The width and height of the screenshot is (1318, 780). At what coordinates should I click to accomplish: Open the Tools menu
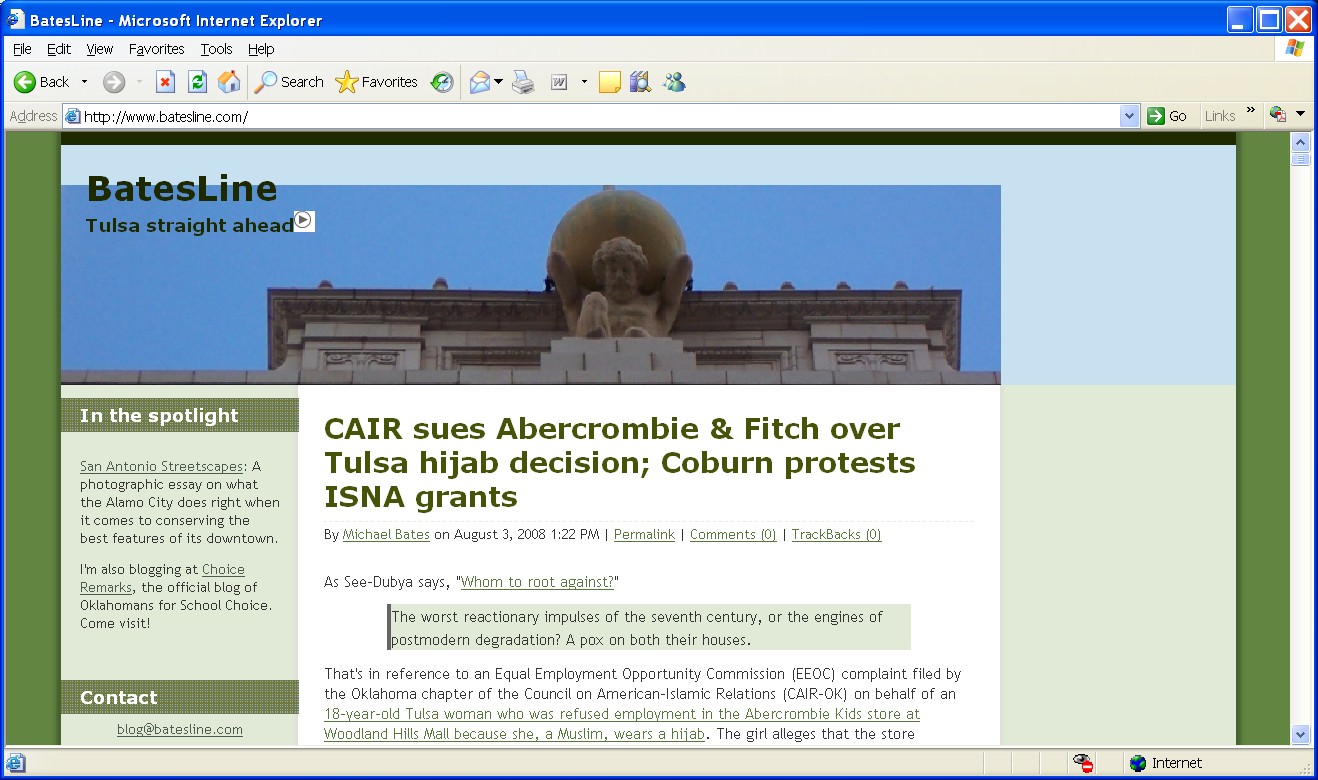216,49
